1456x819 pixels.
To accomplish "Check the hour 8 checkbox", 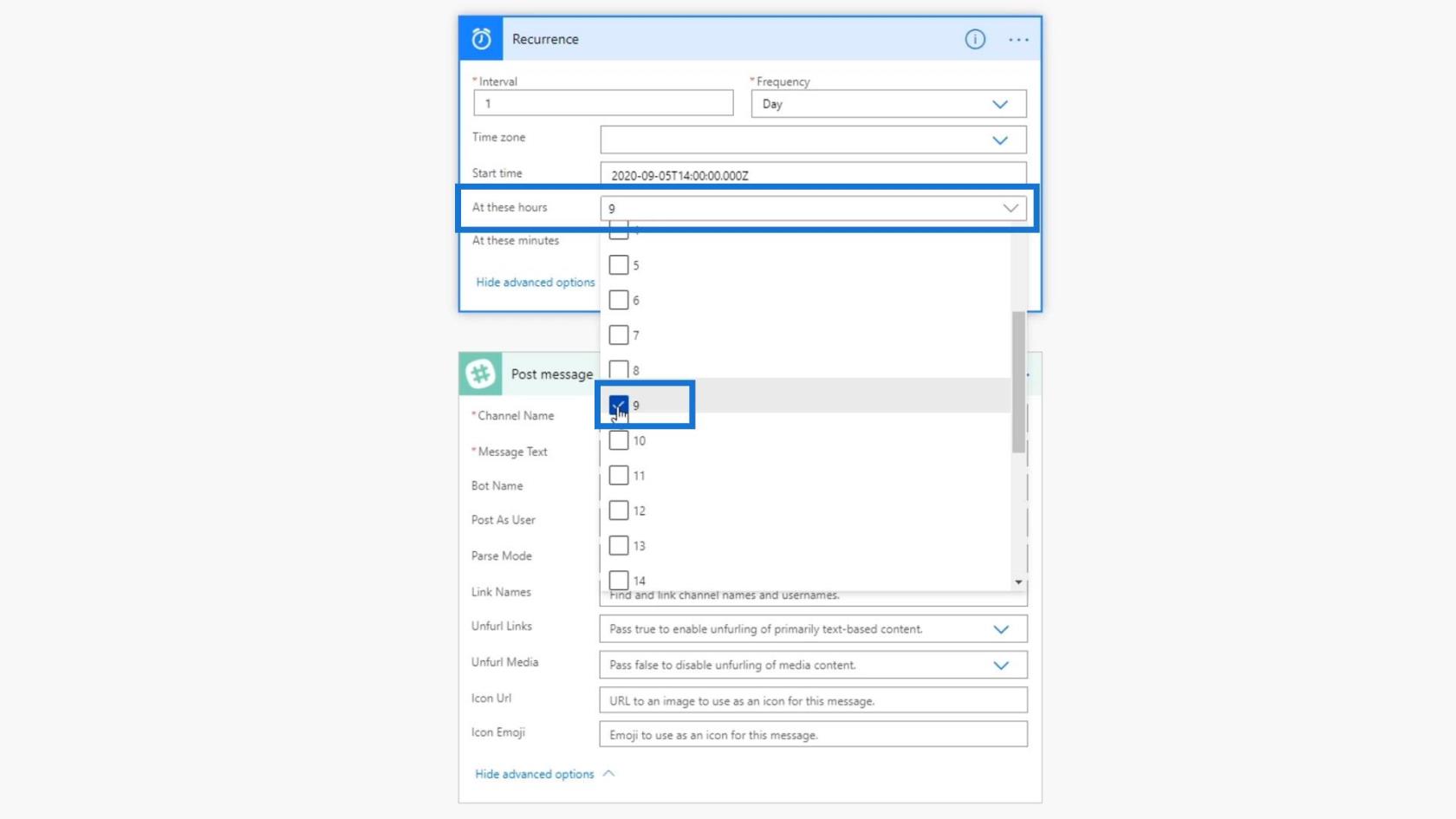I will point(619,370).
